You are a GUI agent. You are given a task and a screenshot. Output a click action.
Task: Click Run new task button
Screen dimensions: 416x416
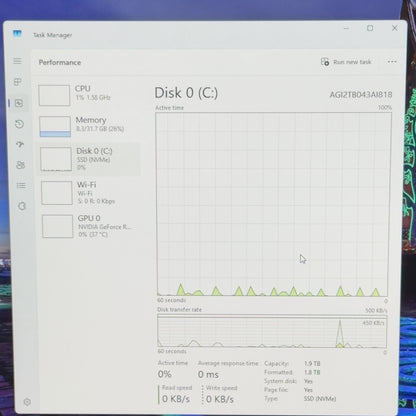346,62
